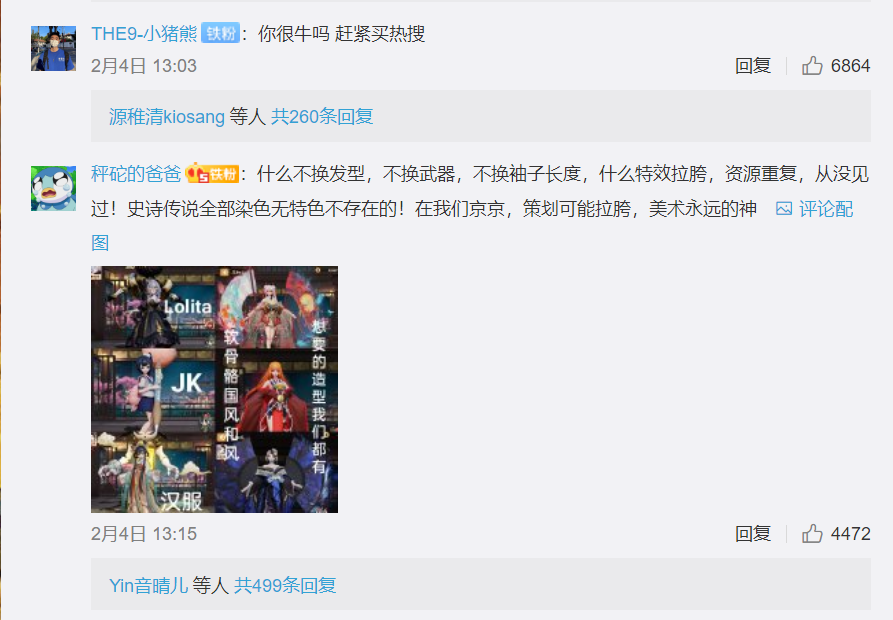This screenshot has height=620, width=893.
Task: Click the 2月4日 13:03 timestamp
Action: pyautogui.click(x=144, y=66)
